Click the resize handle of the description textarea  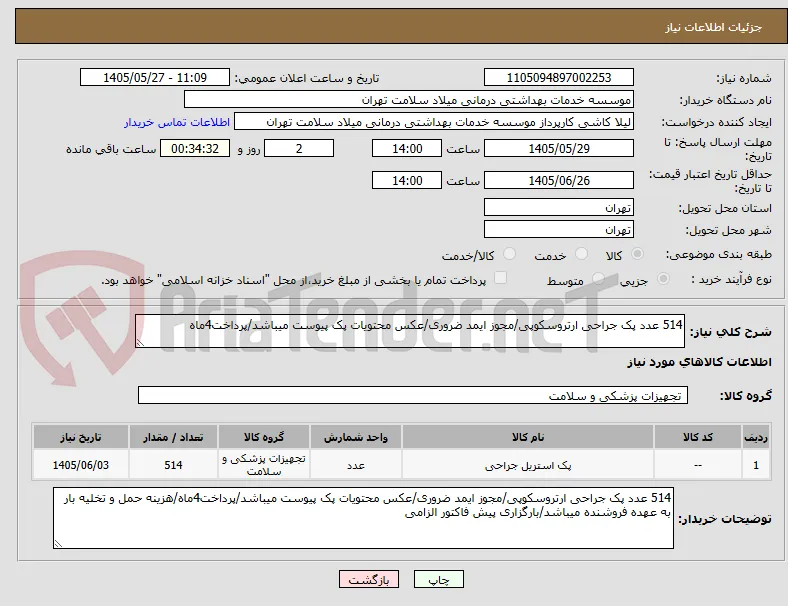coord(140,343)
